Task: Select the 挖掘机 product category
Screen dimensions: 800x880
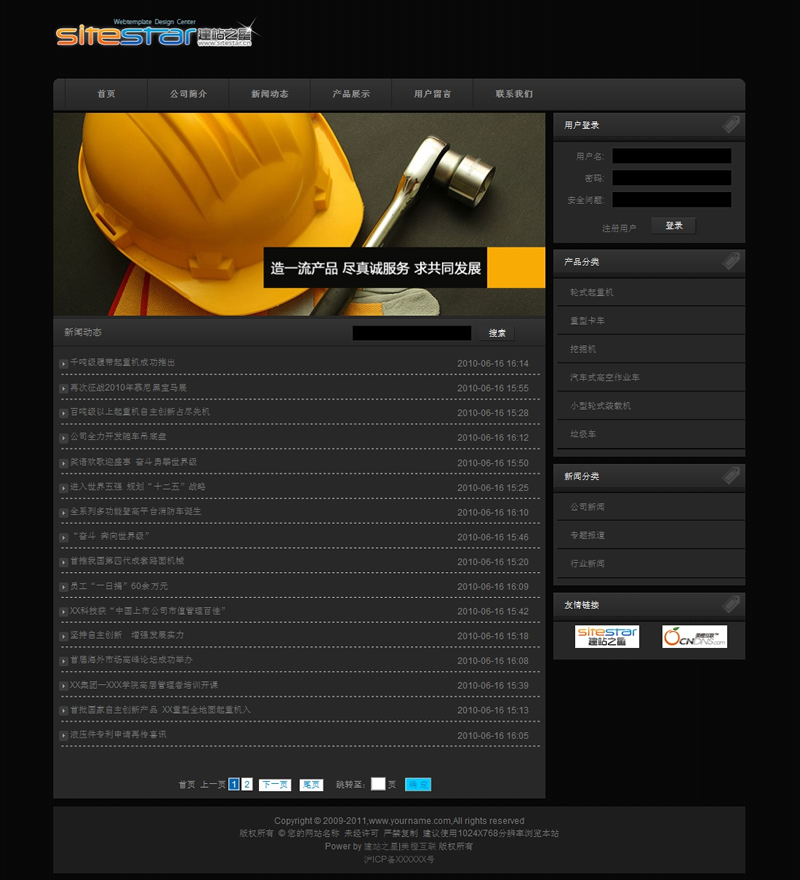Action: point(583,349)
